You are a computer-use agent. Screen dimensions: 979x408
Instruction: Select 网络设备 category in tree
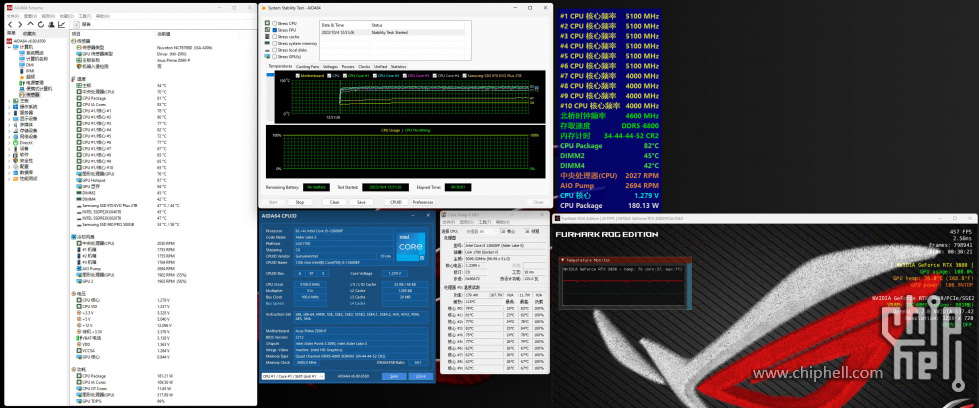click(24, 136)
